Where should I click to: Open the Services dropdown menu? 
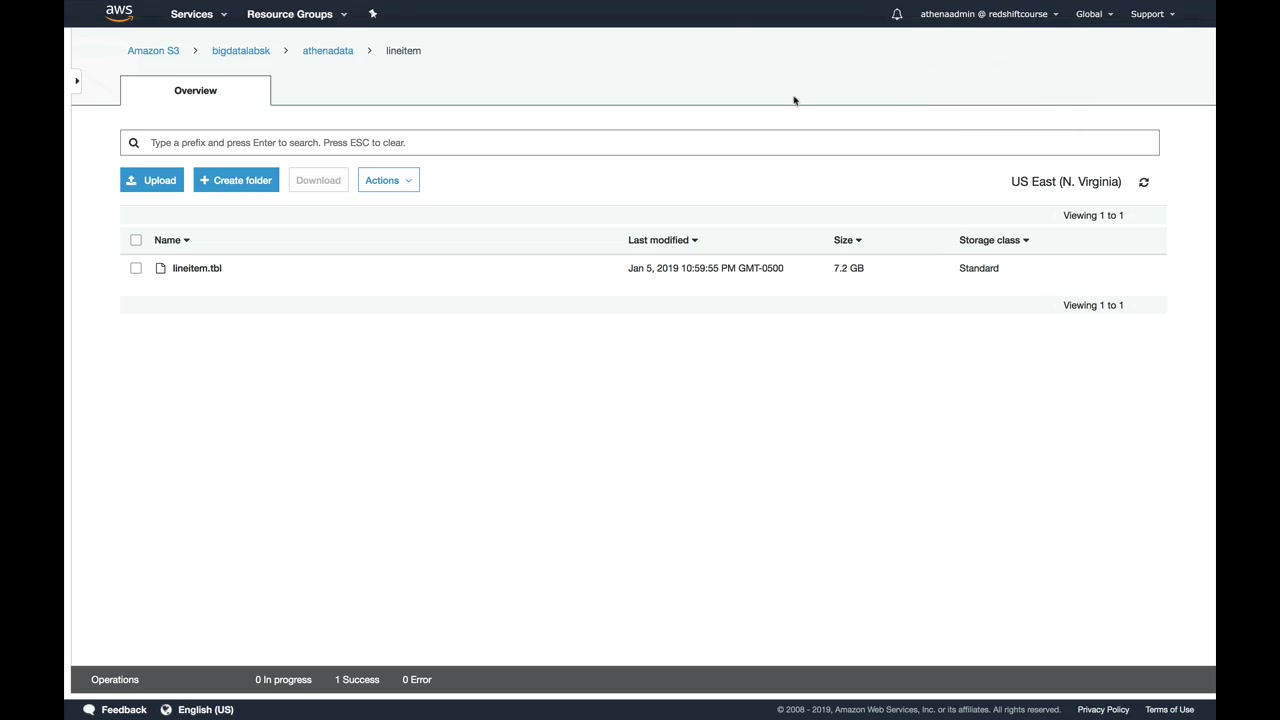tap(199, 14)
